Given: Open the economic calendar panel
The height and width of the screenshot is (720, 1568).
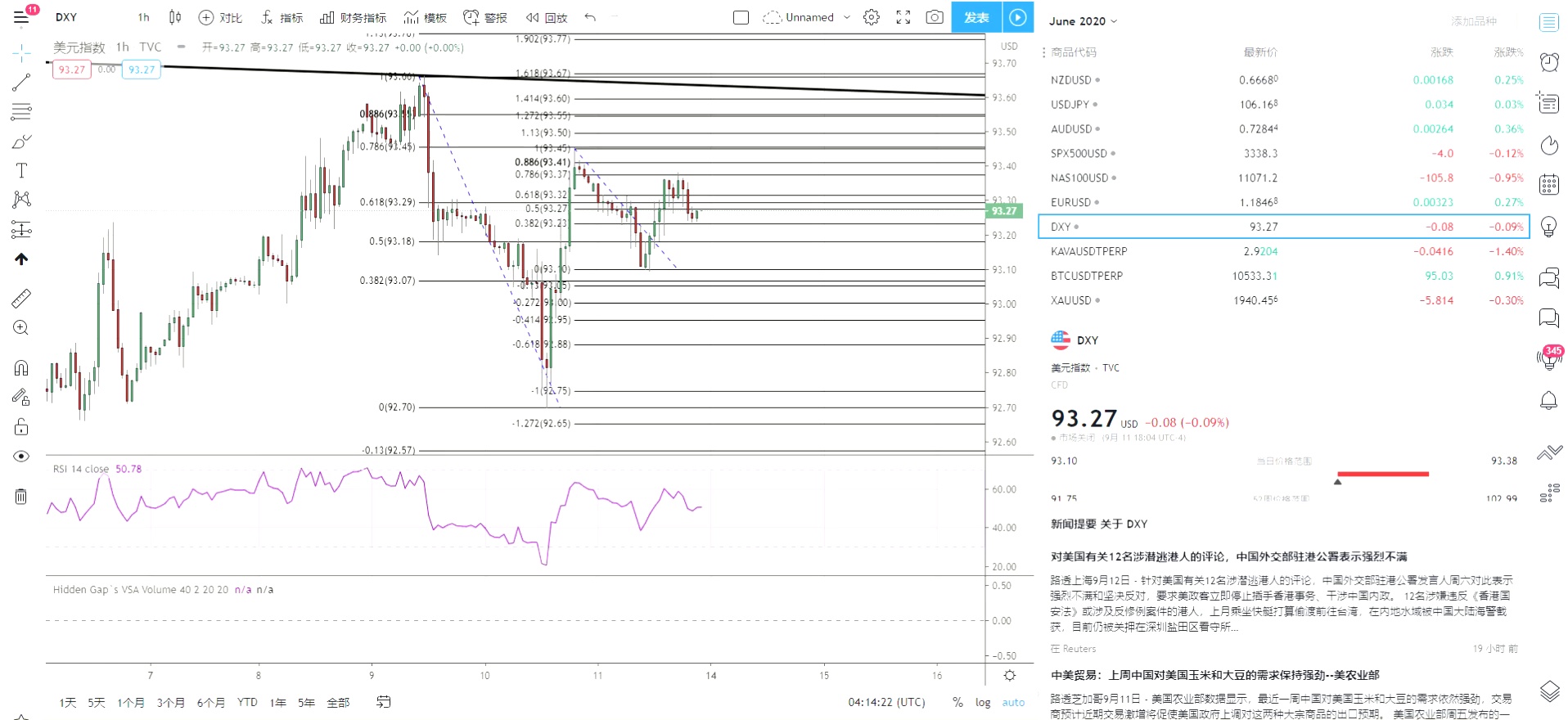Looking at the screenshot, I should pyautogui.click(x=1548, y=185).
